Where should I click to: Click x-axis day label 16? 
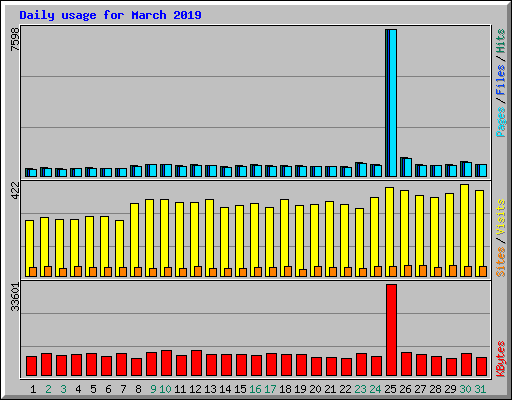[255, 389]
